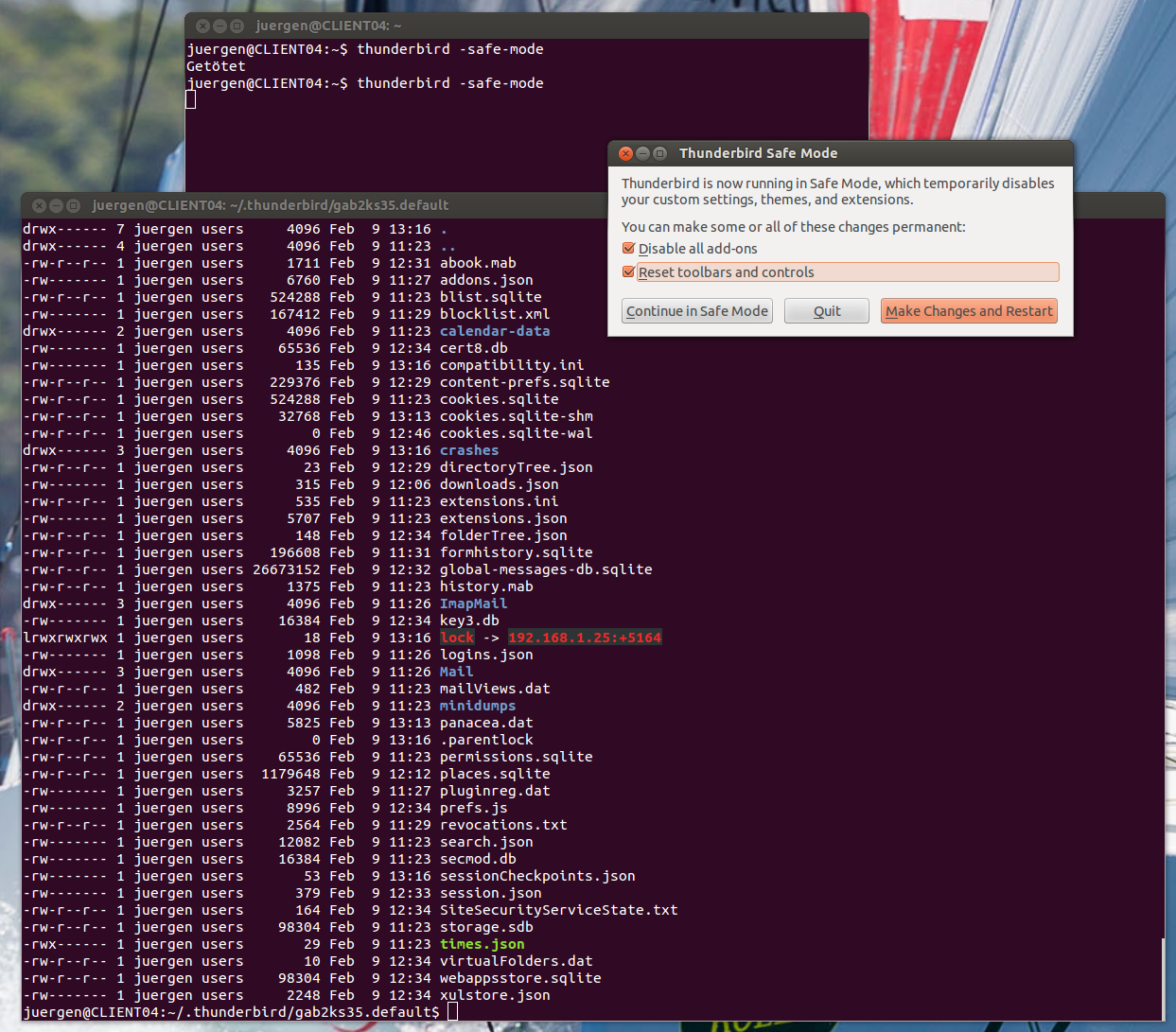
Task: Click the gab2ks35.default terminal title bar
Action: click(314, 205)
